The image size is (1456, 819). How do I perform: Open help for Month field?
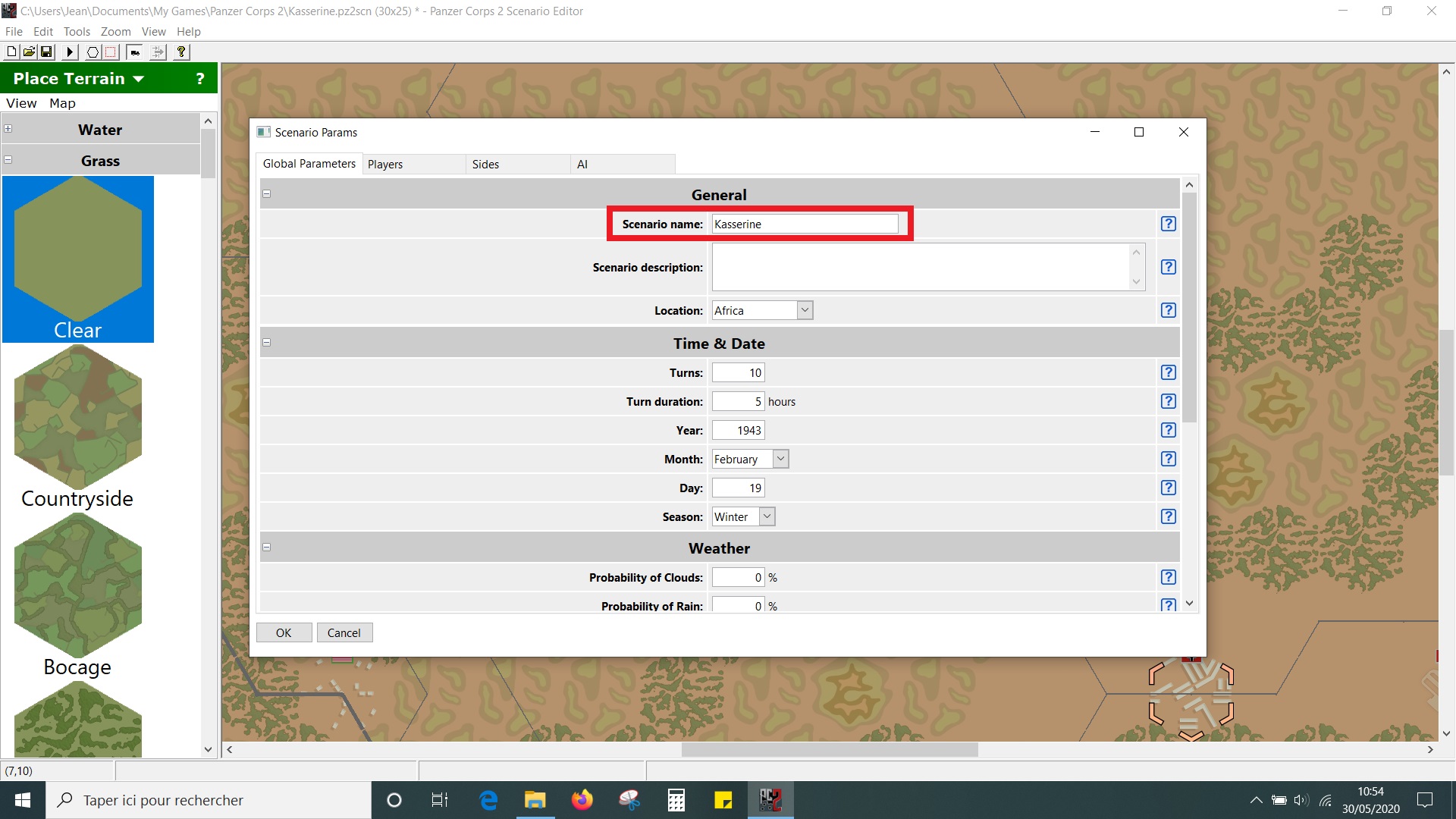tap(1169, 459)
